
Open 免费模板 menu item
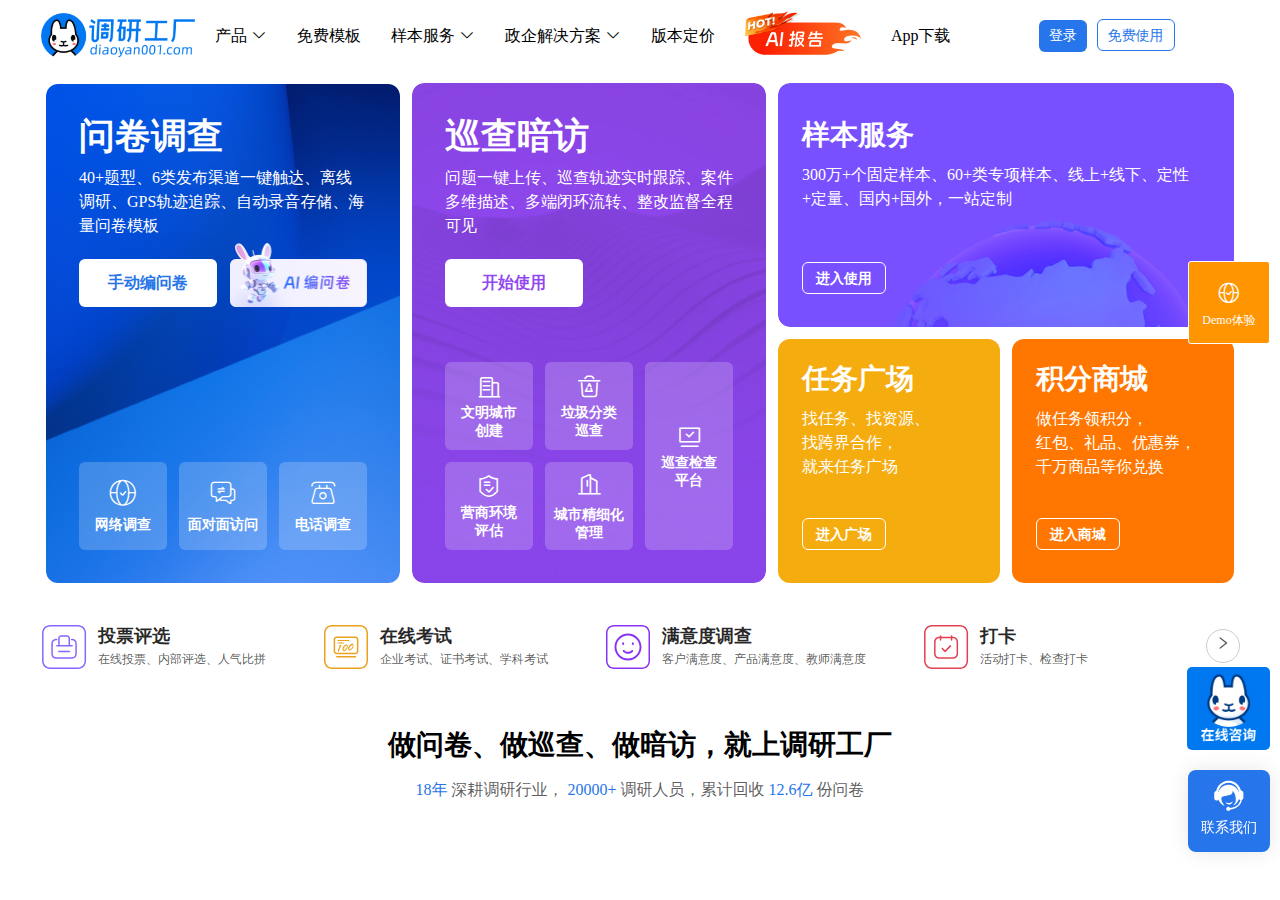coord(328,36)
